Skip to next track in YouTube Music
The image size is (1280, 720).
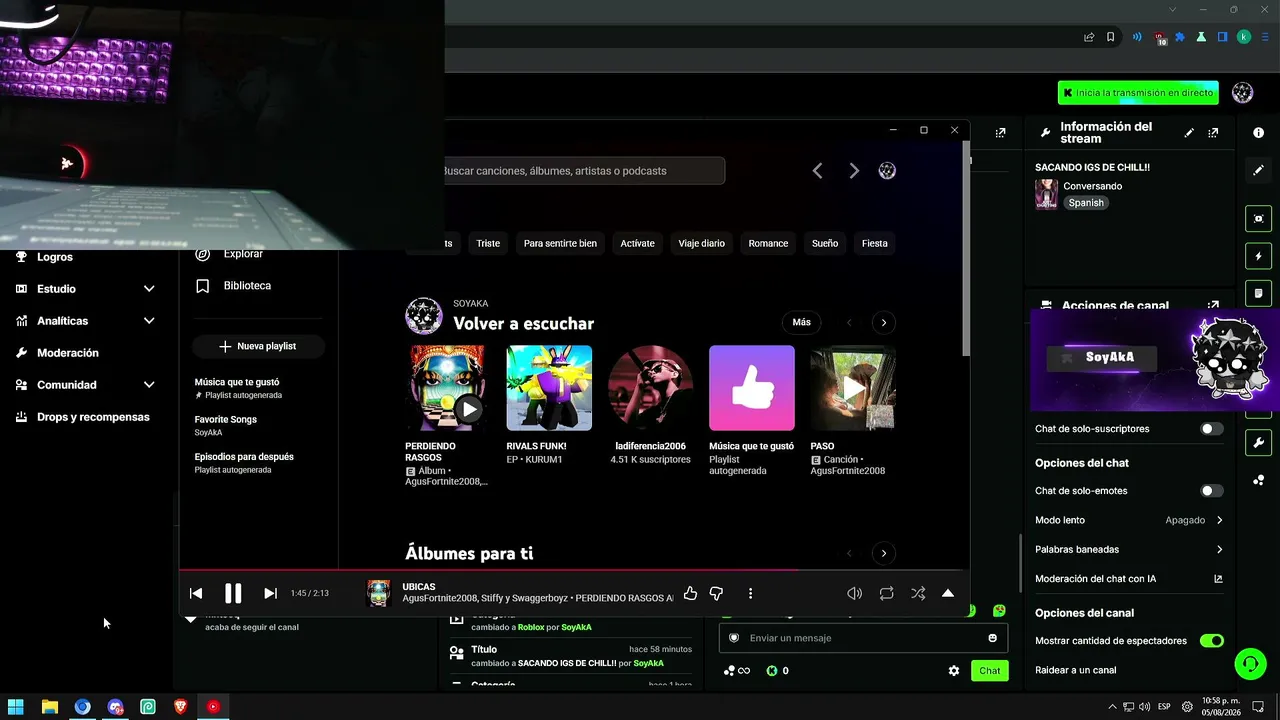point(270,593)
